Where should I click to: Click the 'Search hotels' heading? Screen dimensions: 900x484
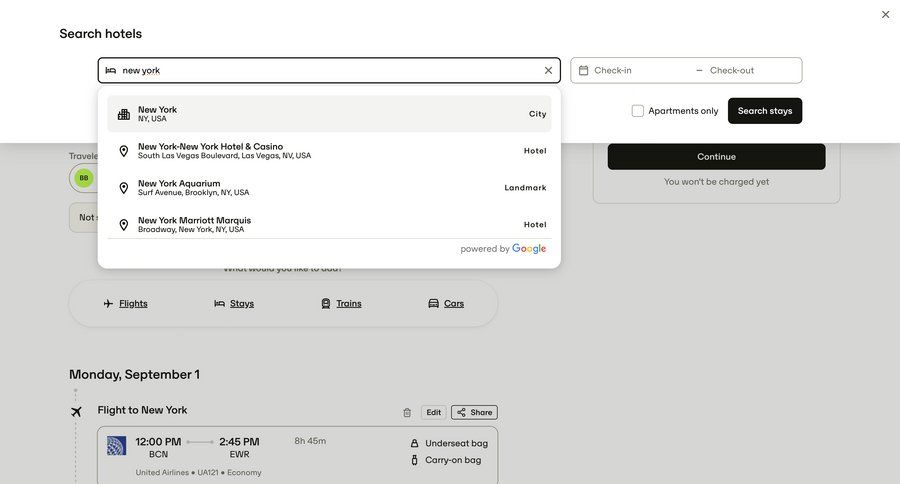100,34
